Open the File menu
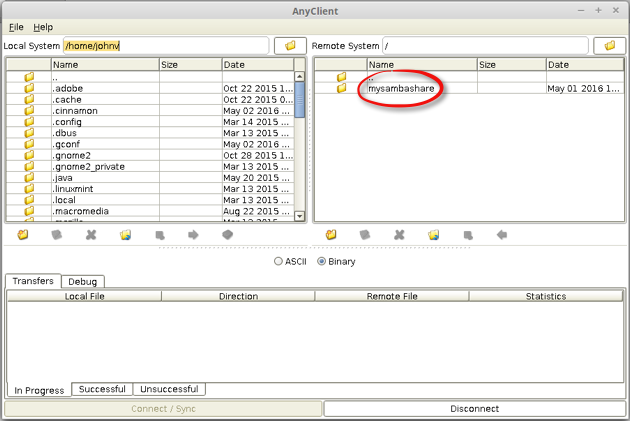Image resolution: width=630 pixels, height=421 pixels. [x=16, y=27]
